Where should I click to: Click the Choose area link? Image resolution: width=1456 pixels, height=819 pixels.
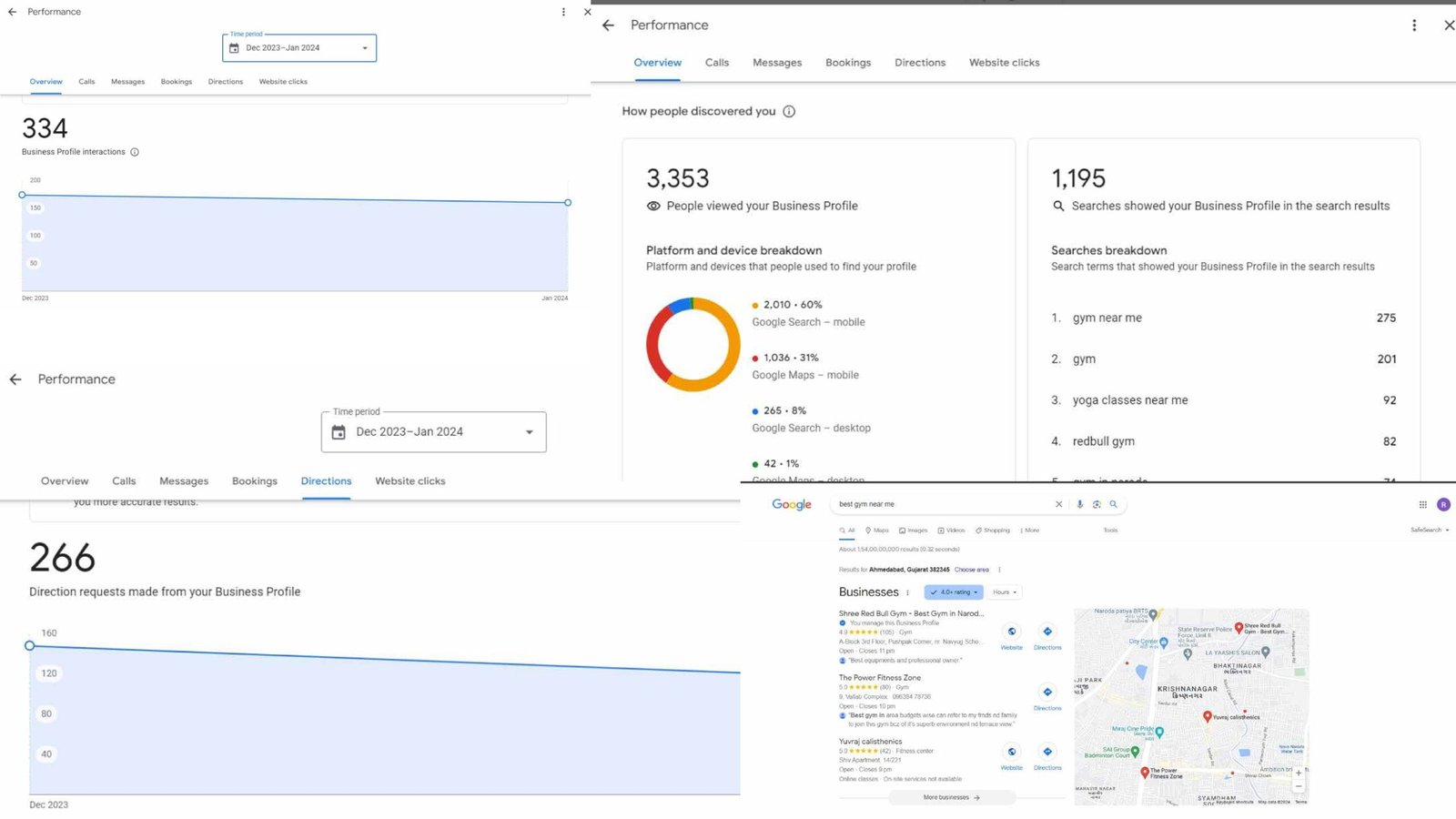click(971, 570)
